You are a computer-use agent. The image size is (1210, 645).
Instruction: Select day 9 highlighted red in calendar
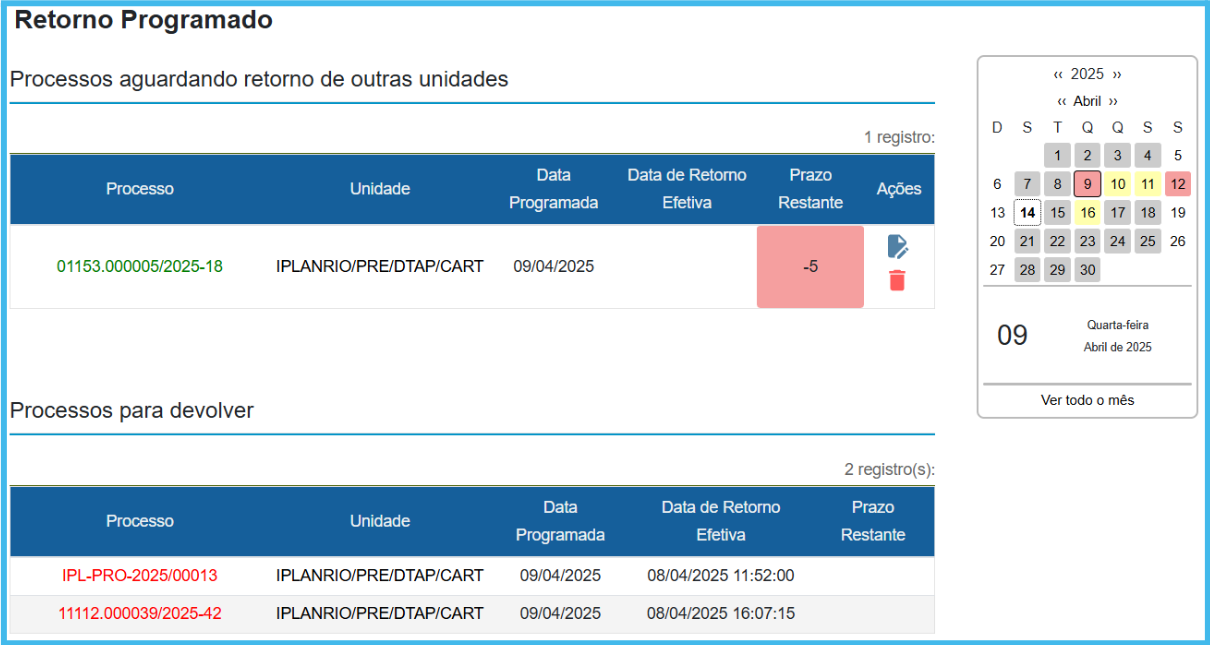tap(1087, 184)
